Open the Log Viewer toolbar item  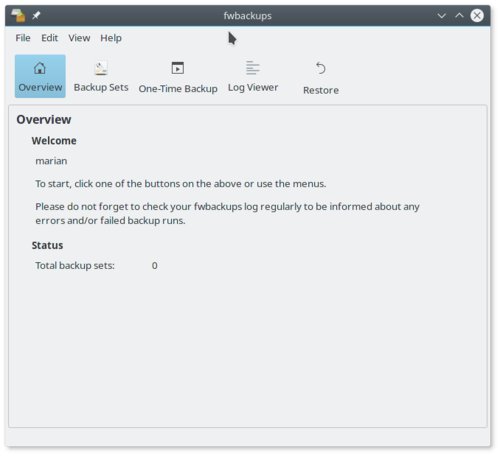[253, 76]
